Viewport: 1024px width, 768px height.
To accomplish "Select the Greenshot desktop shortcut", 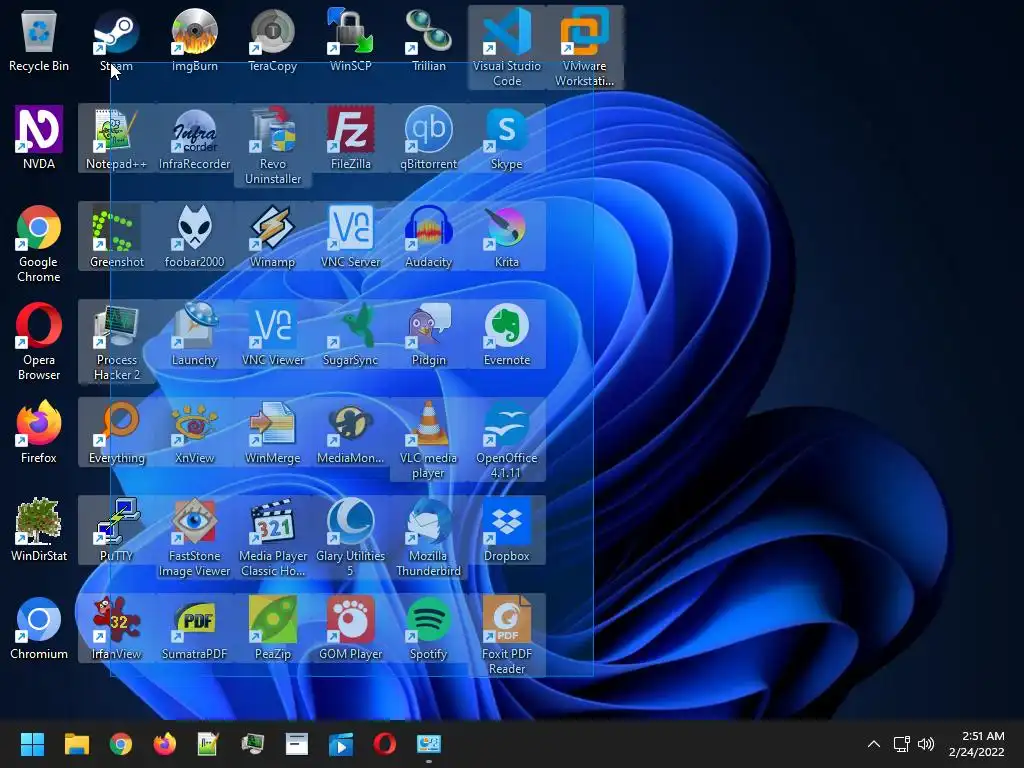I will (116, 236).
